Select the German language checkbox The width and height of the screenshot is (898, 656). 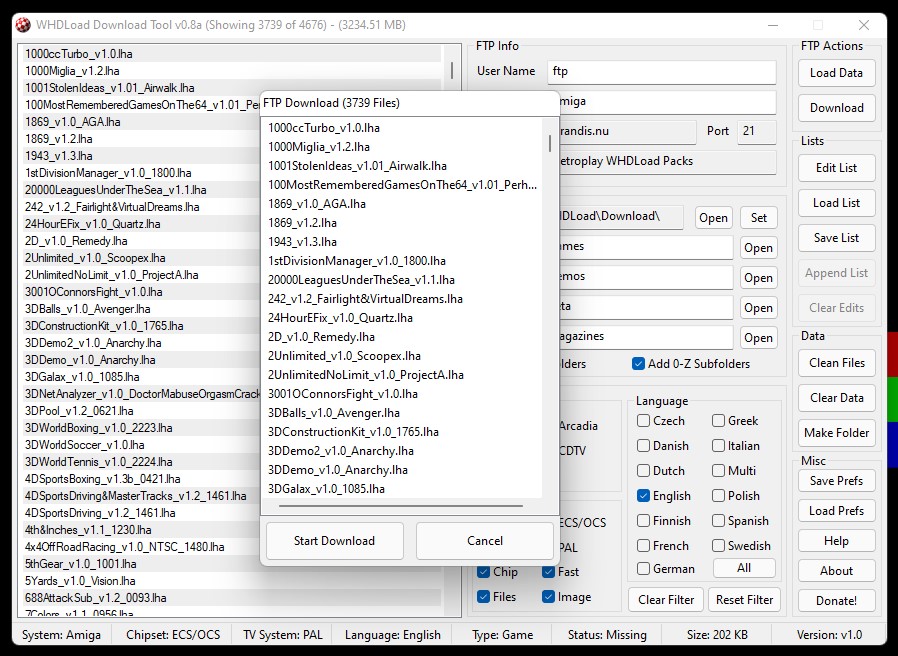click(643, 569)
